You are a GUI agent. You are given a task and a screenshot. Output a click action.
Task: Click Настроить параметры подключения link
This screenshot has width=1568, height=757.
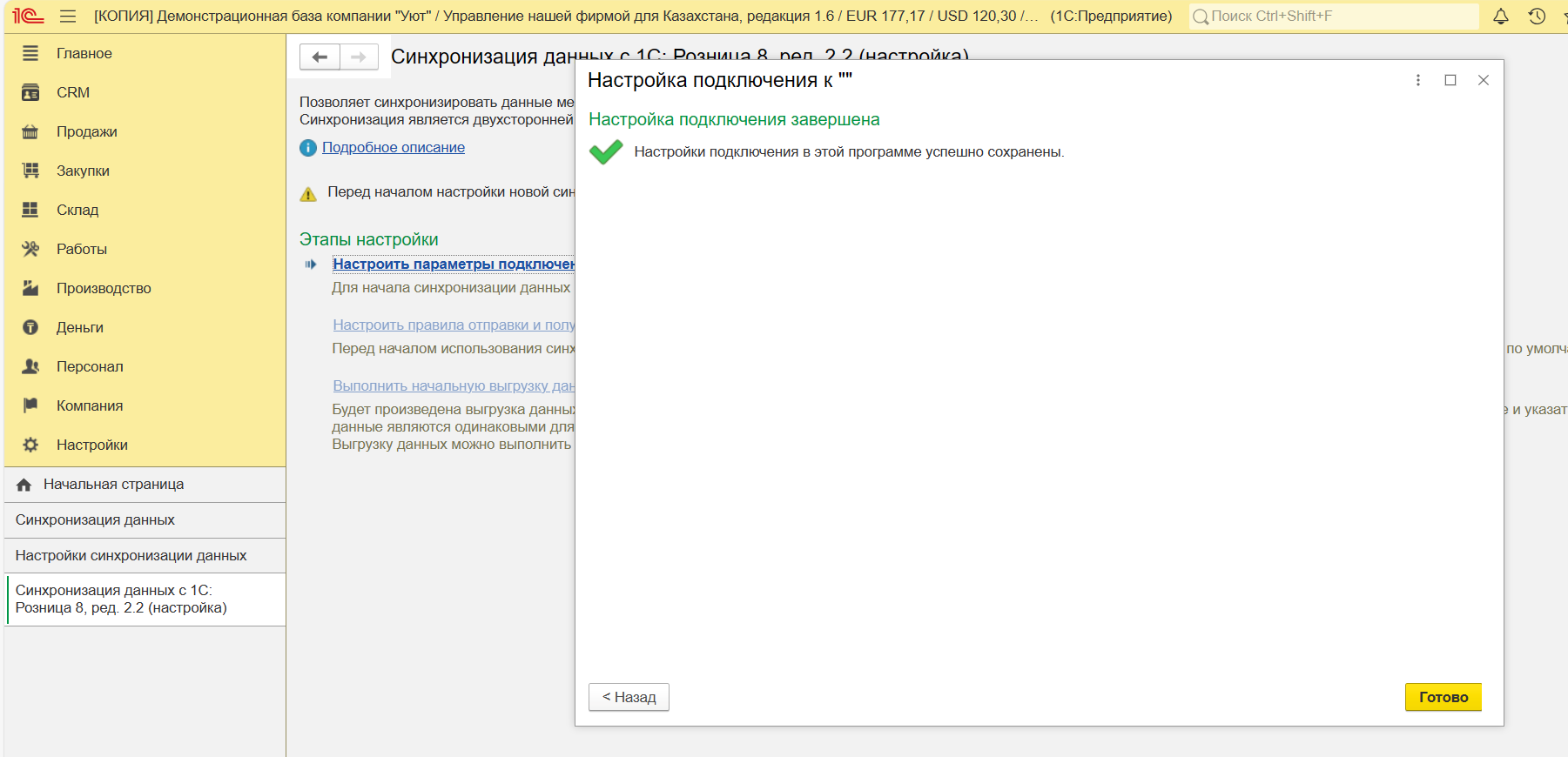453,264
